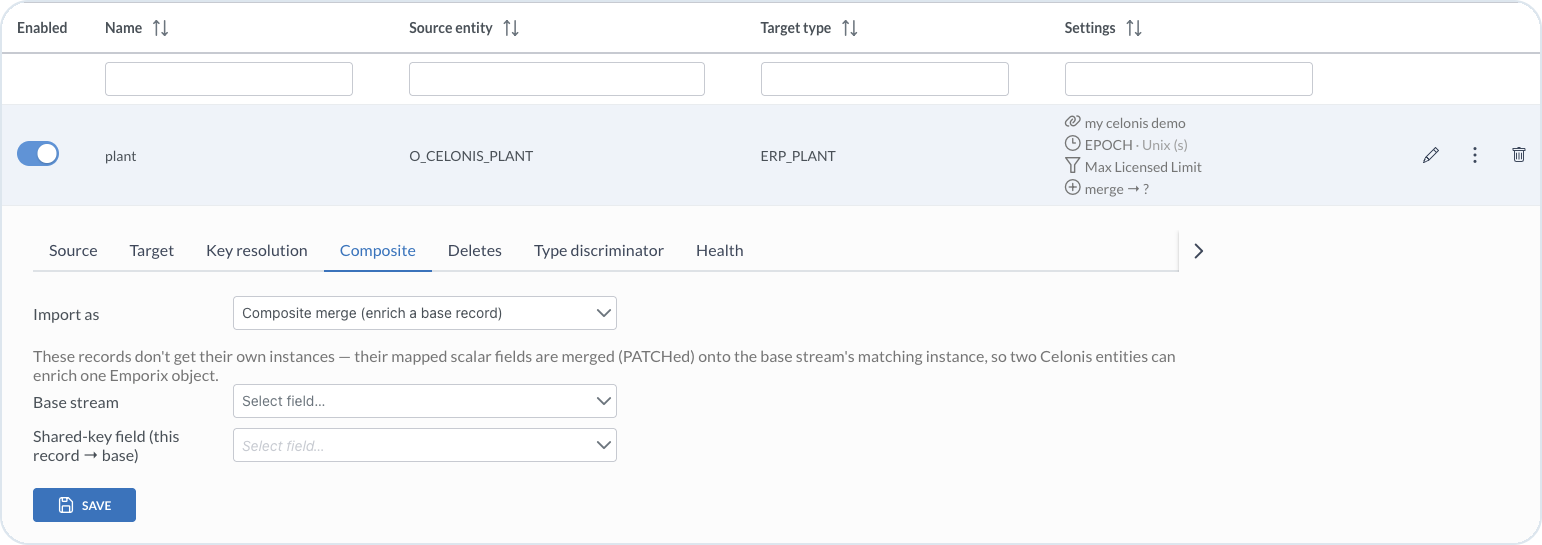The height and width of the screenshot is (545, 1542).
Task: Click the clock icon beside EPOCH
Action: point(1073,144)
